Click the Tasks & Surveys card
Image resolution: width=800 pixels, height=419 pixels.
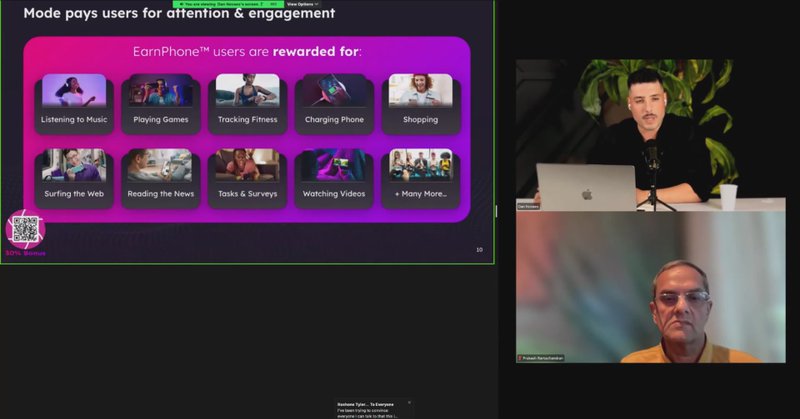pos(247,178)
